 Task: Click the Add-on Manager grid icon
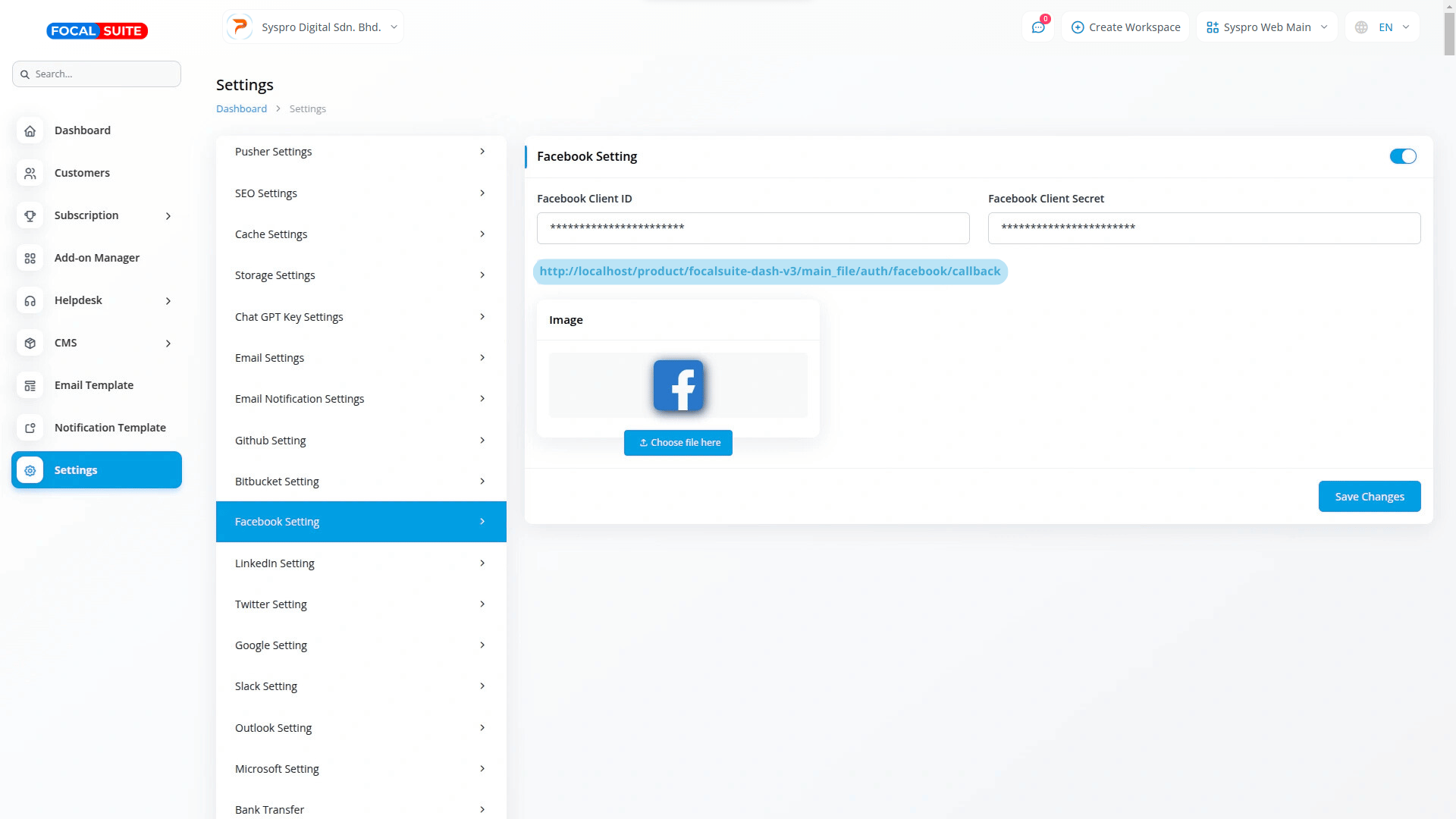pyautogui.click(x=30, y=258)
